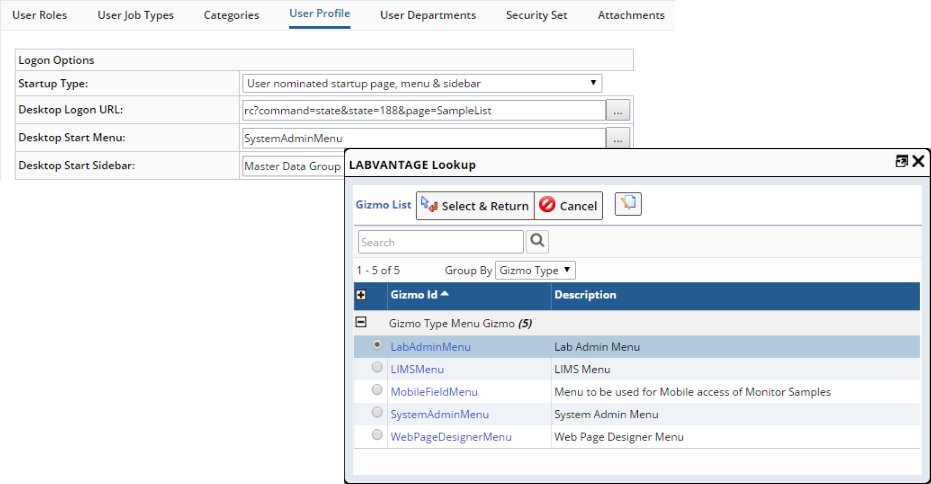931x484 pixels.
Task: Switch to the Categories tab
Action: click(x=232, y=15)
